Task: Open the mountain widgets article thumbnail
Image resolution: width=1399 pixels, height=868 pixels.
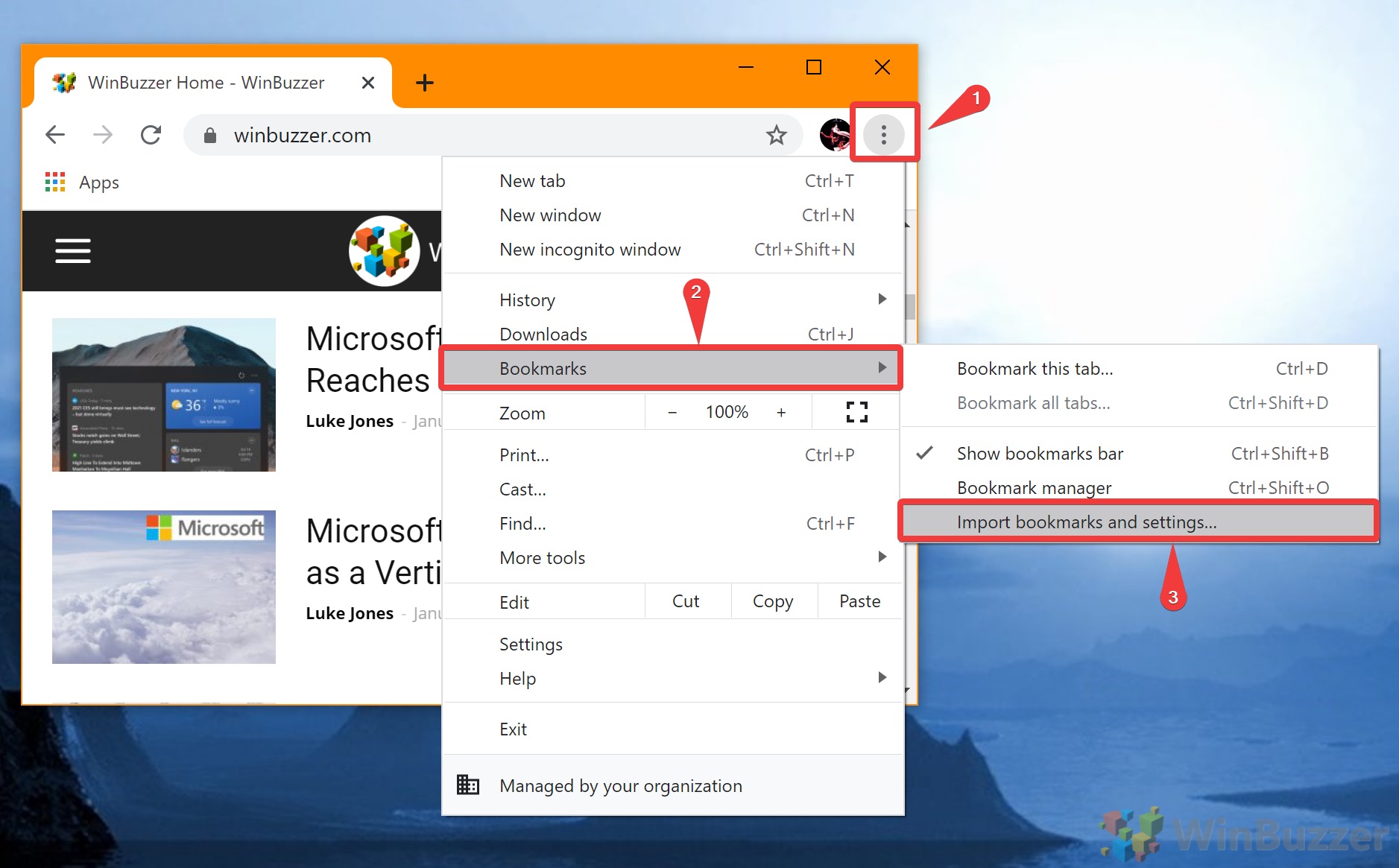Action: click(164, 395)
